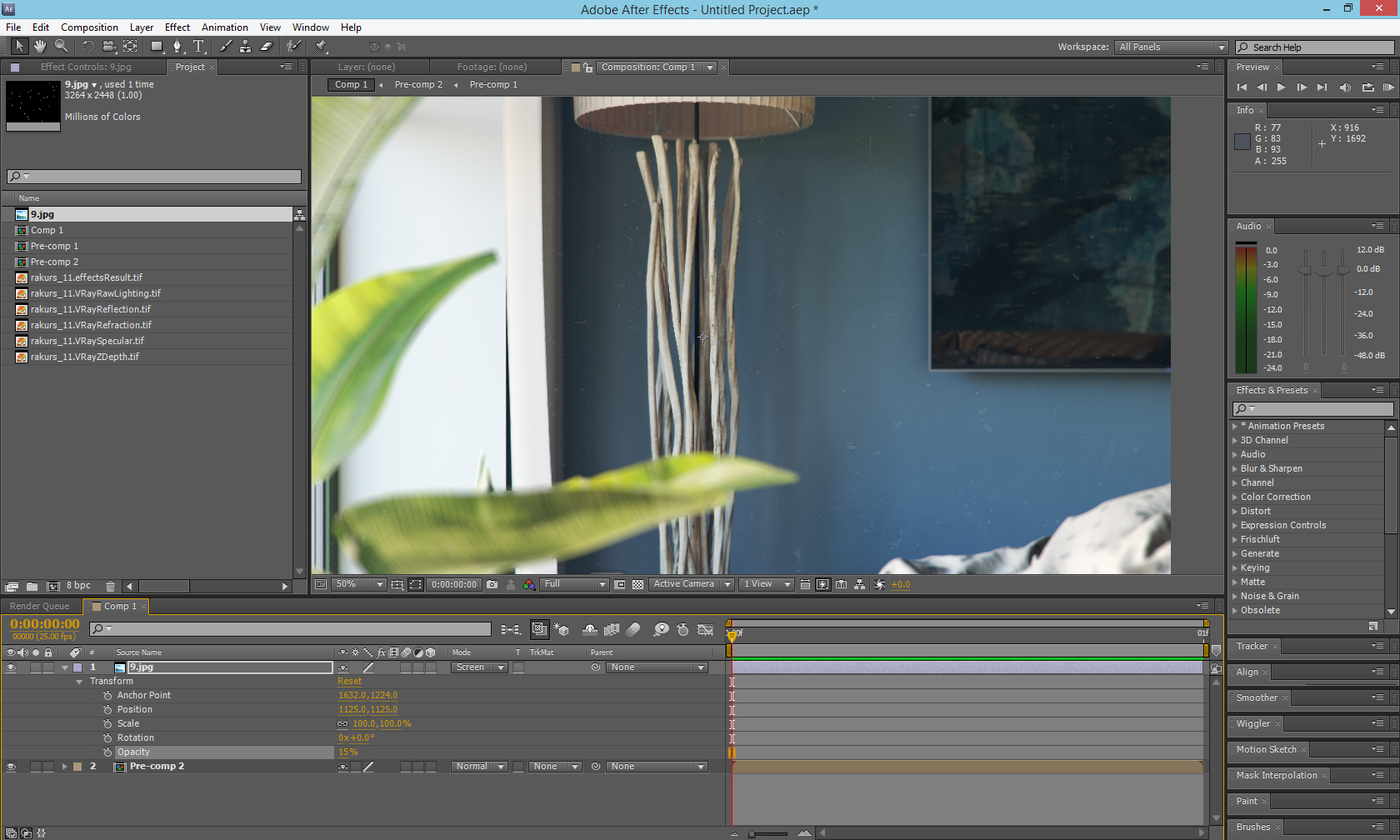Create new folder in Project panel
The width and height of the screenshot is (1400, 840).
pos(32,586)
